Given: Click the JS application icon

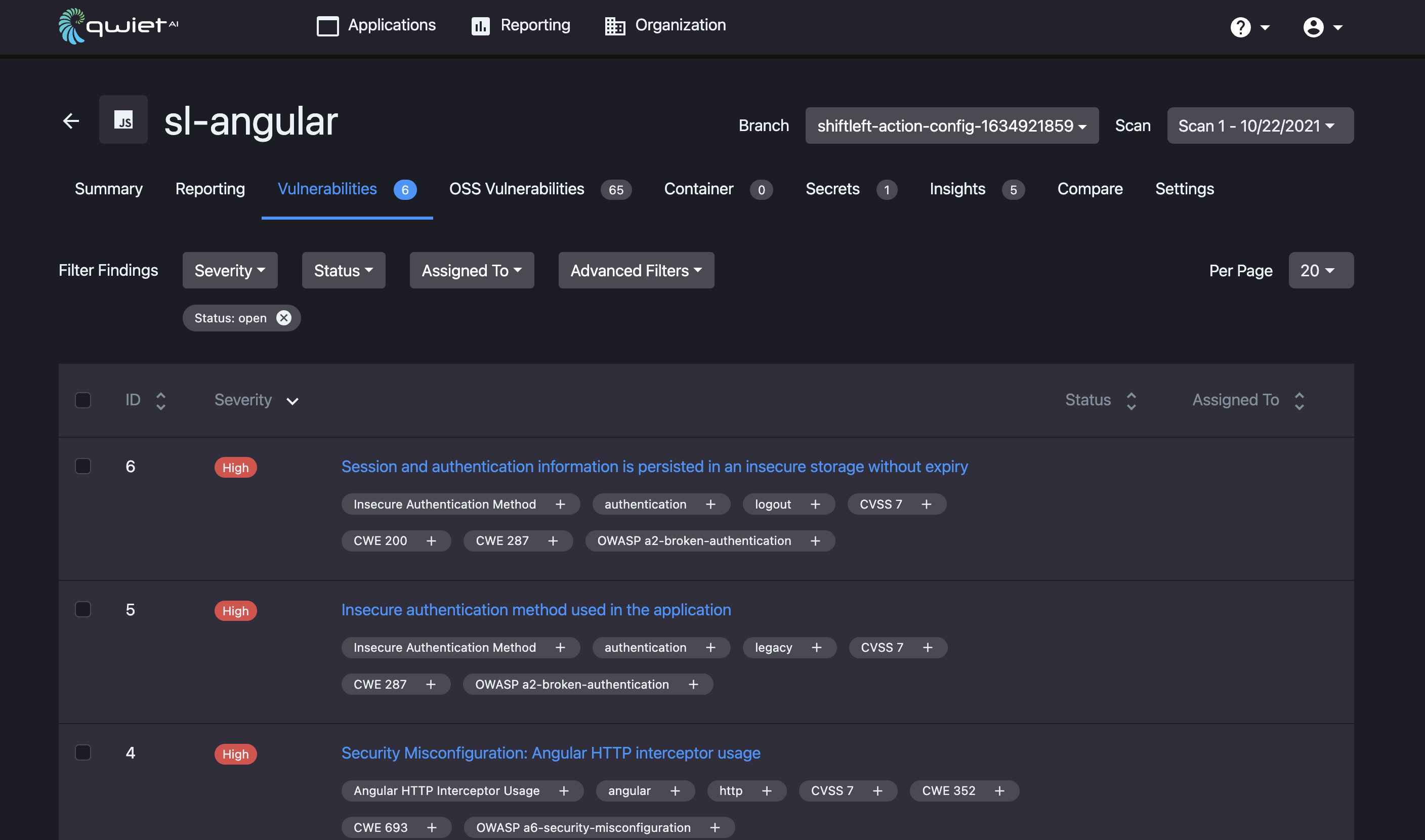Looking at the screenshot, I should click(123, 119).
